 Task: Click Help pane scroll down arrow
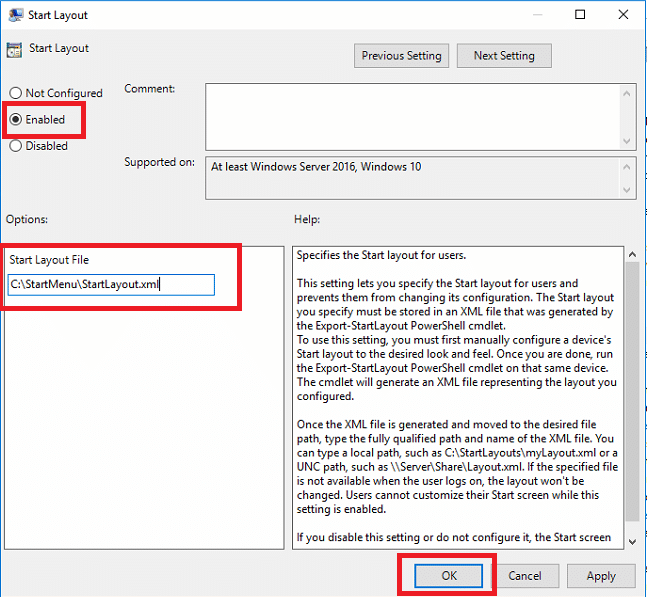point(632,542)
